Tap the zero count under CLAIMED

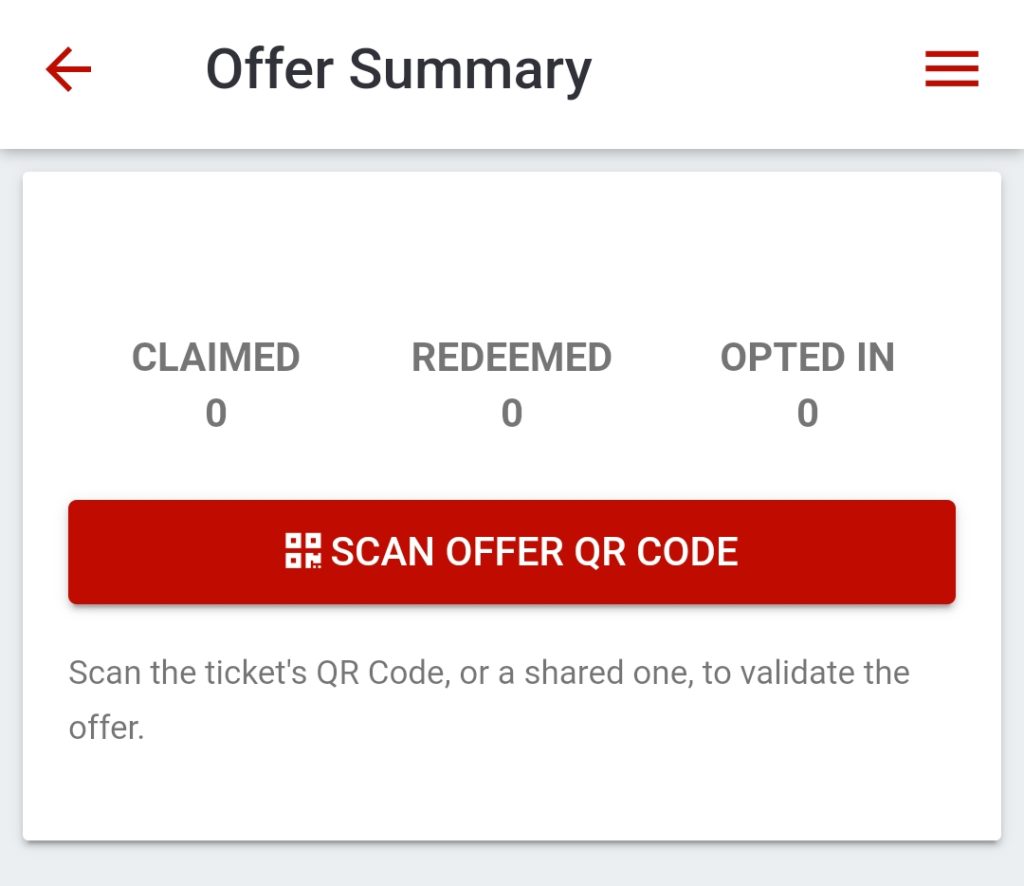(x=216, y=413)
